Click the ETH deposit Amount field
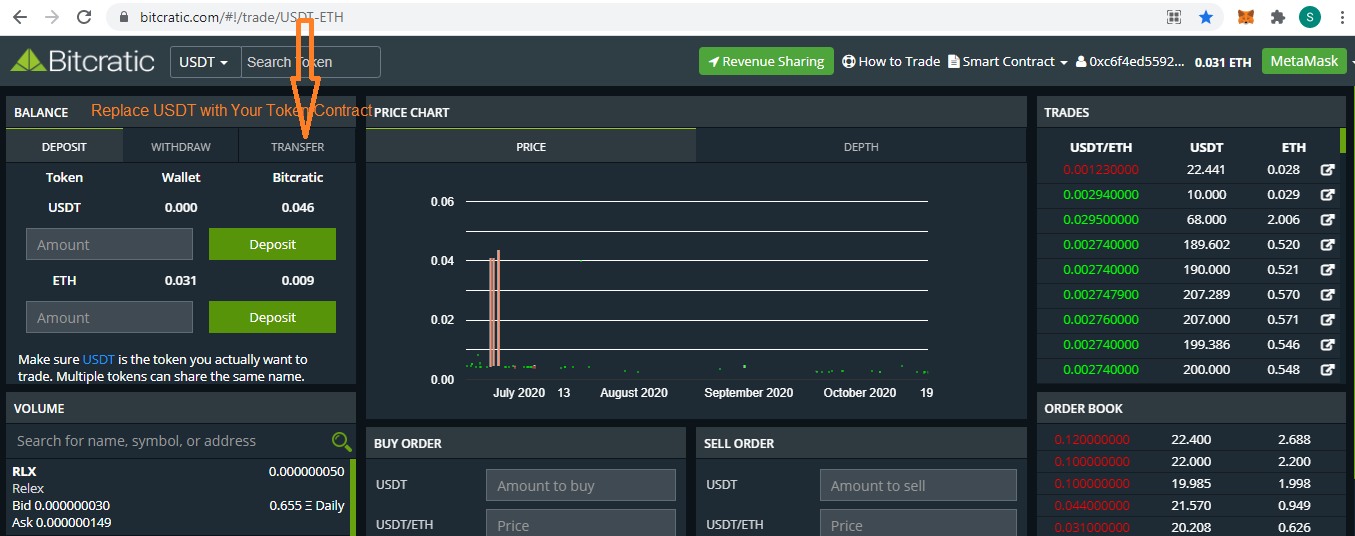Screen dimensions: 1355x536 (109, 317)
